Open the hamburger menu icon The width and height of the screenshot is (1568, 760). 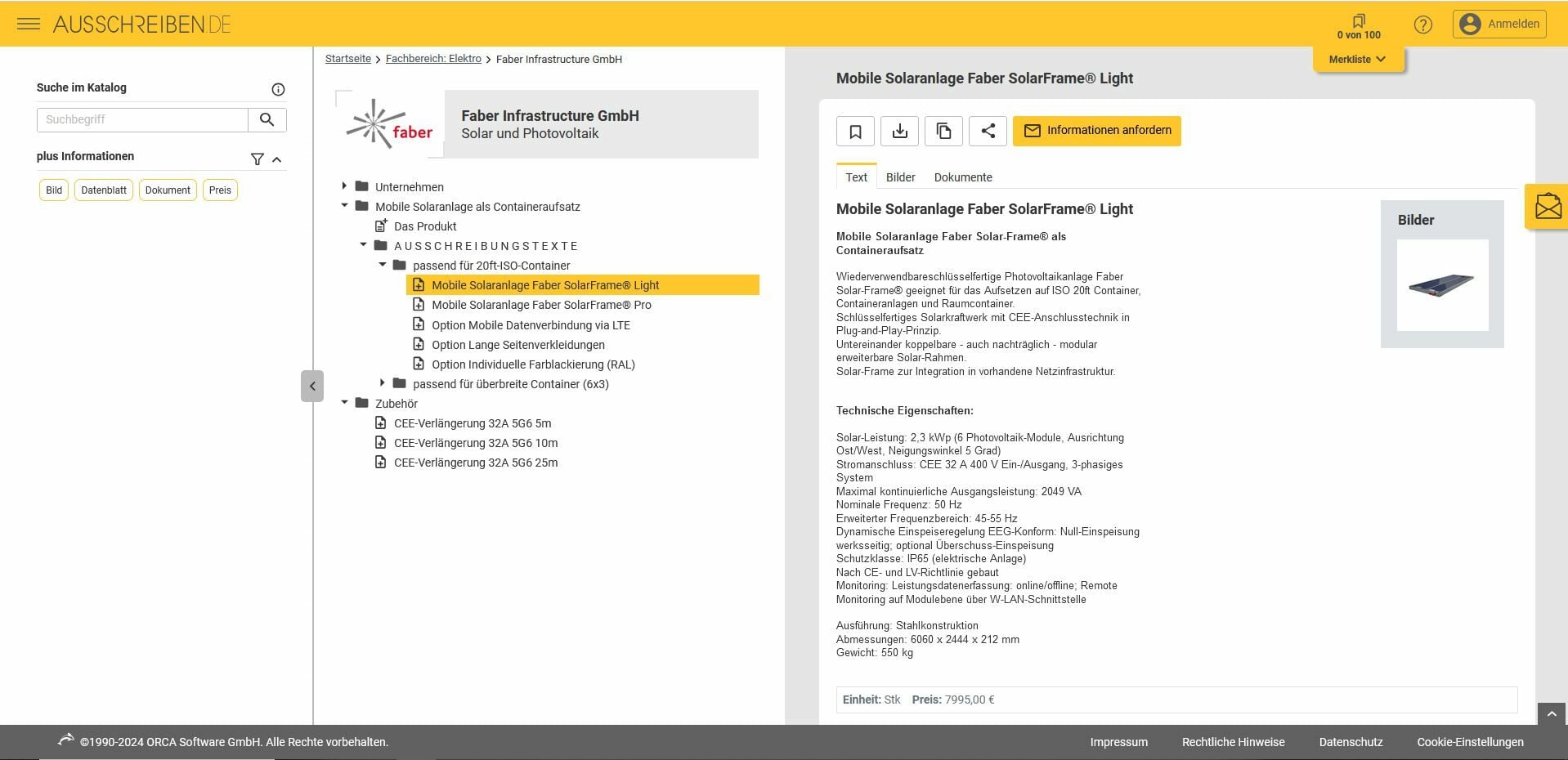[29, 24]
